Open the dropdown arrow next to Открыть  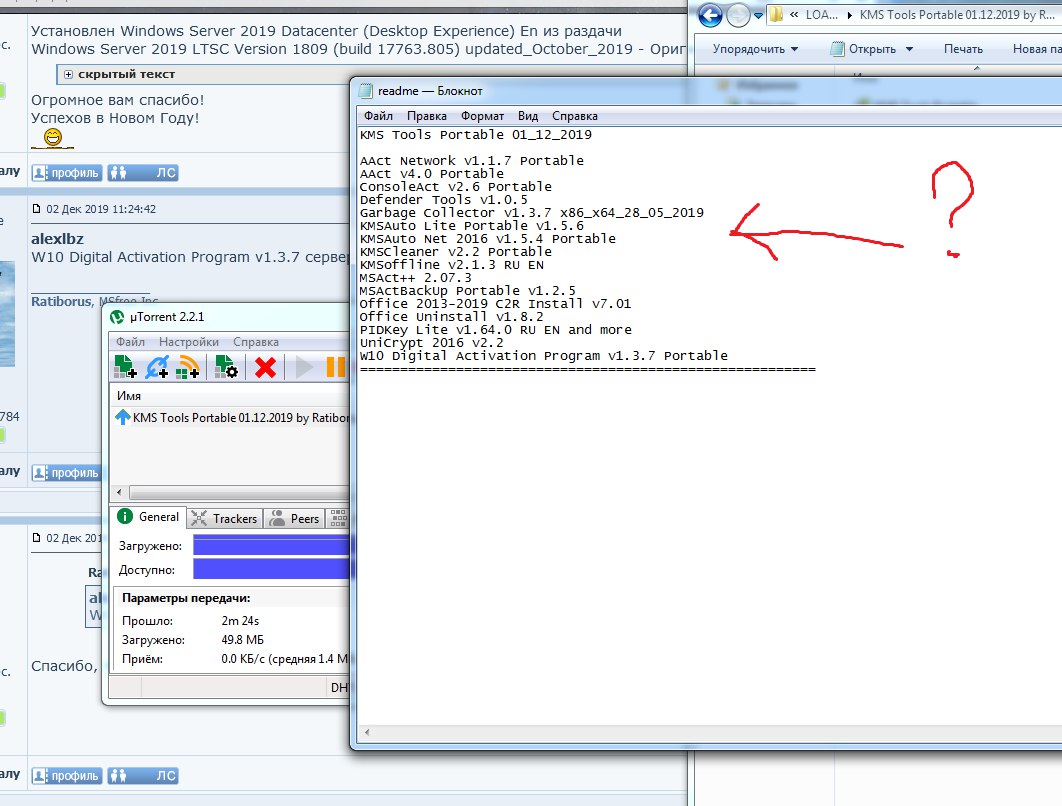pyautogui.click(x=909, y=49)
